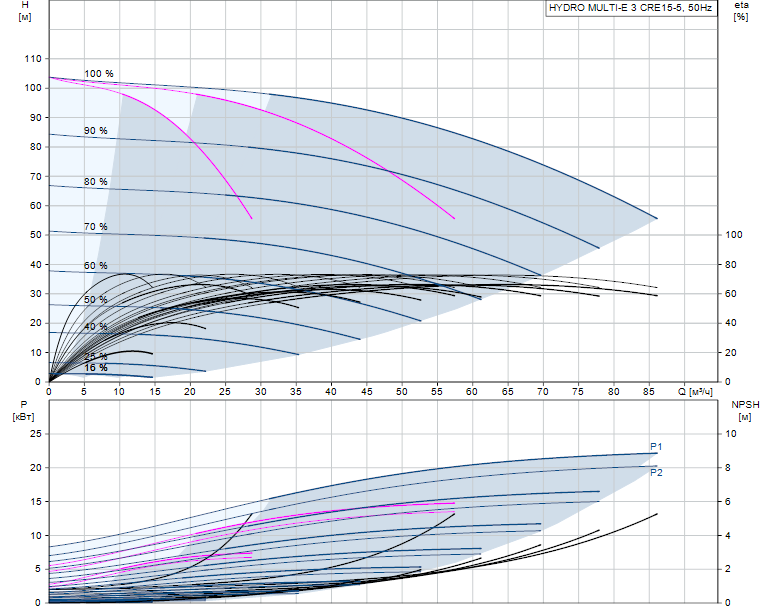Click the 100 value on eta axis
This screenshot has height=611, width=774.
click(x=734, y=235)
